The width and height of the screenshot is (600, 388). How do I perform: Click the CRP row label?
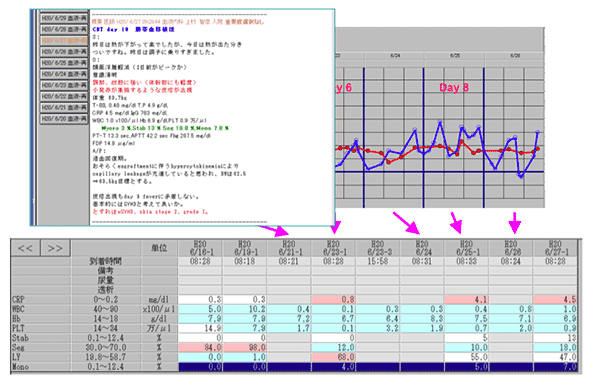(x=41, y=299)
